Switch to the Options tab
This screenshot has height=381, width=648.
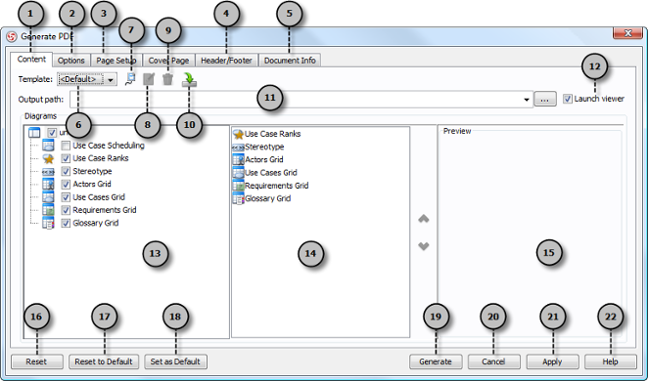coord(71,60)
